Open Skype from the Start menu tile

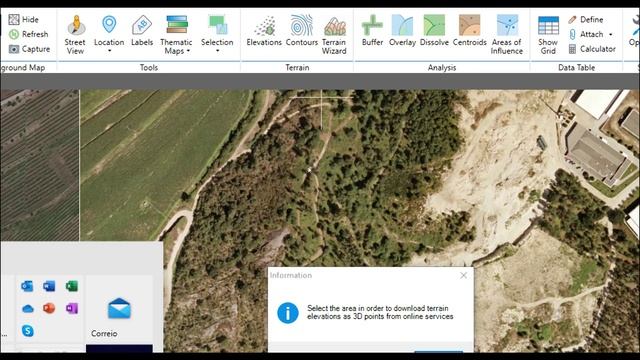point(27,331)
